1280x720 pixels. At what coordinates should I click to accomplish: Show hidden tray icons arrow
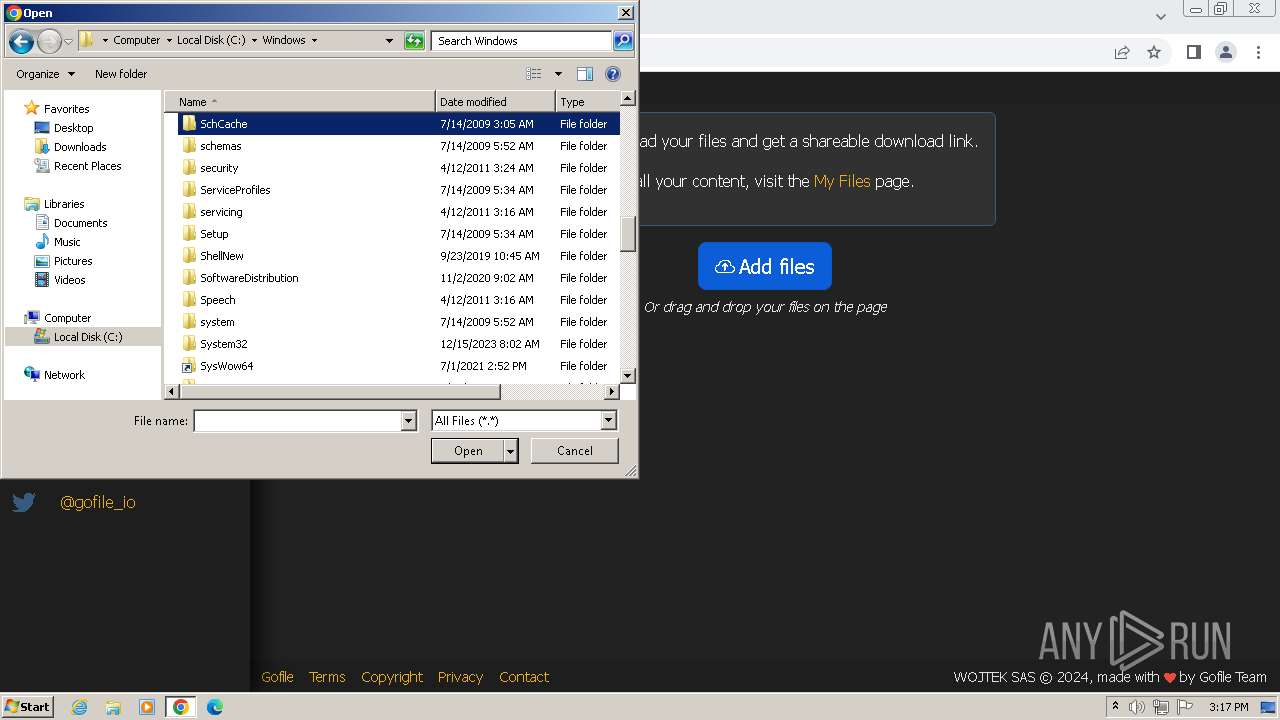1115,706
